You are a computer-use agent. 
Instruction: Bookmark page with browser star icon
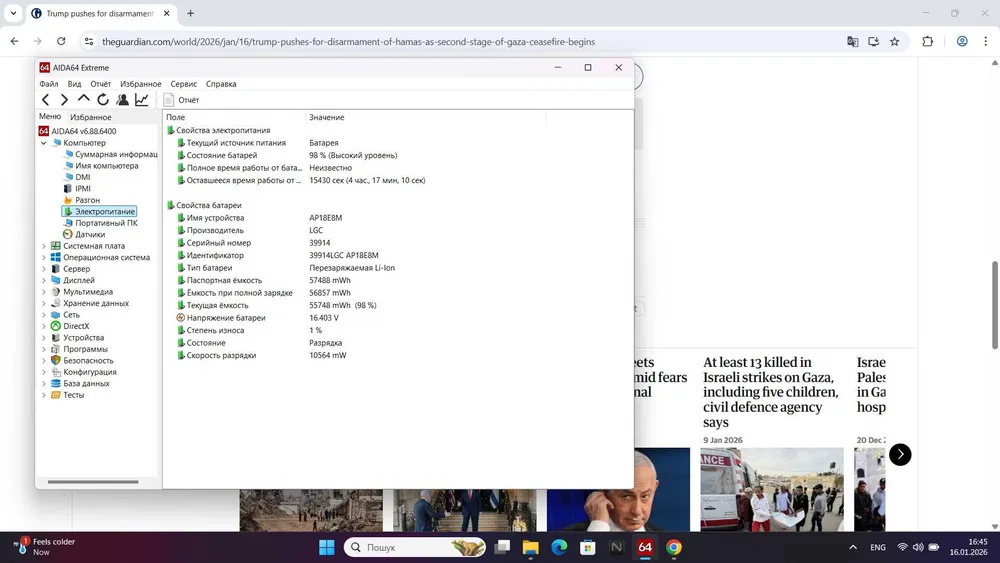894,41
